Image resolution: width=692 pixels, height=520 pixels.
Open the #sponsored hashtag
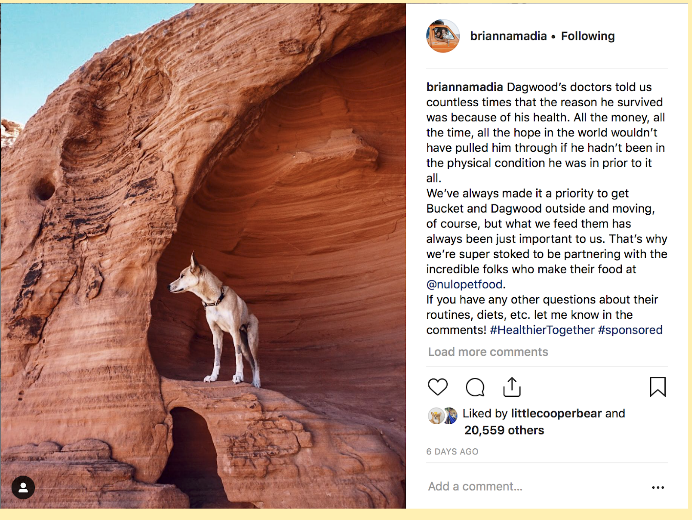point(630,330)
